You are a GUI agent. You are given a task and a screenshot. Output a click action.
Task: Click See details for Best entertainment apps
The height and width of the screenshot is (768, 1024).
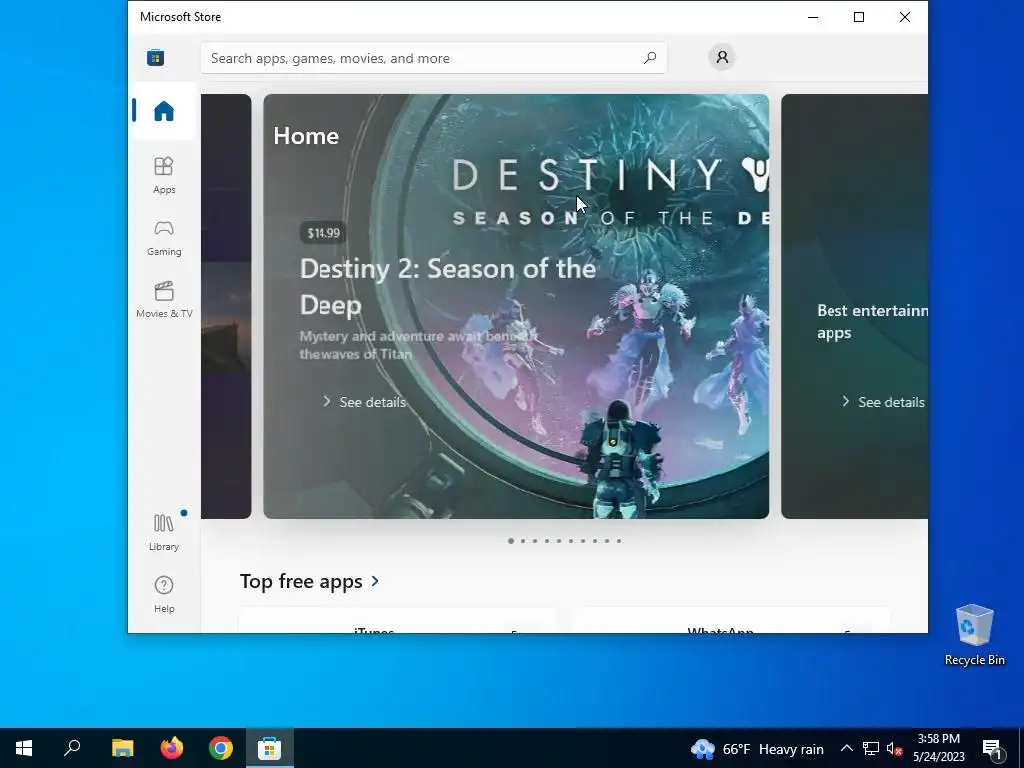pyautogui.click(x=883, y=402)
